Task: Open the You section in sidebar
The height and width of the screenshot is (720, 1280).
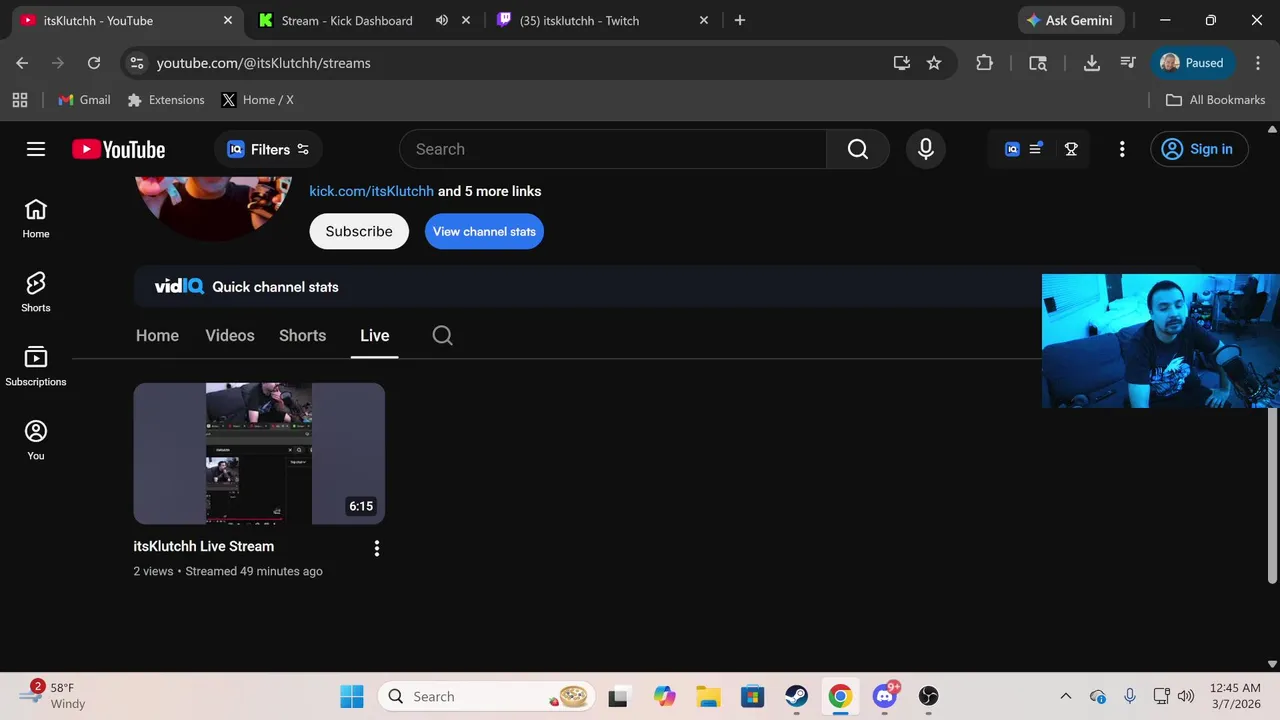Action: click(x=36, y=440)
